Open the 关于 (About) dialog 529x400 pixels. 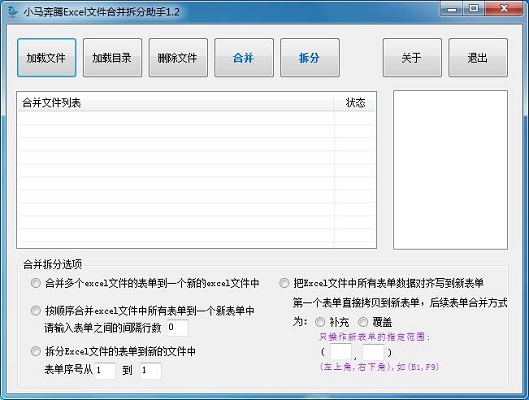412,58
